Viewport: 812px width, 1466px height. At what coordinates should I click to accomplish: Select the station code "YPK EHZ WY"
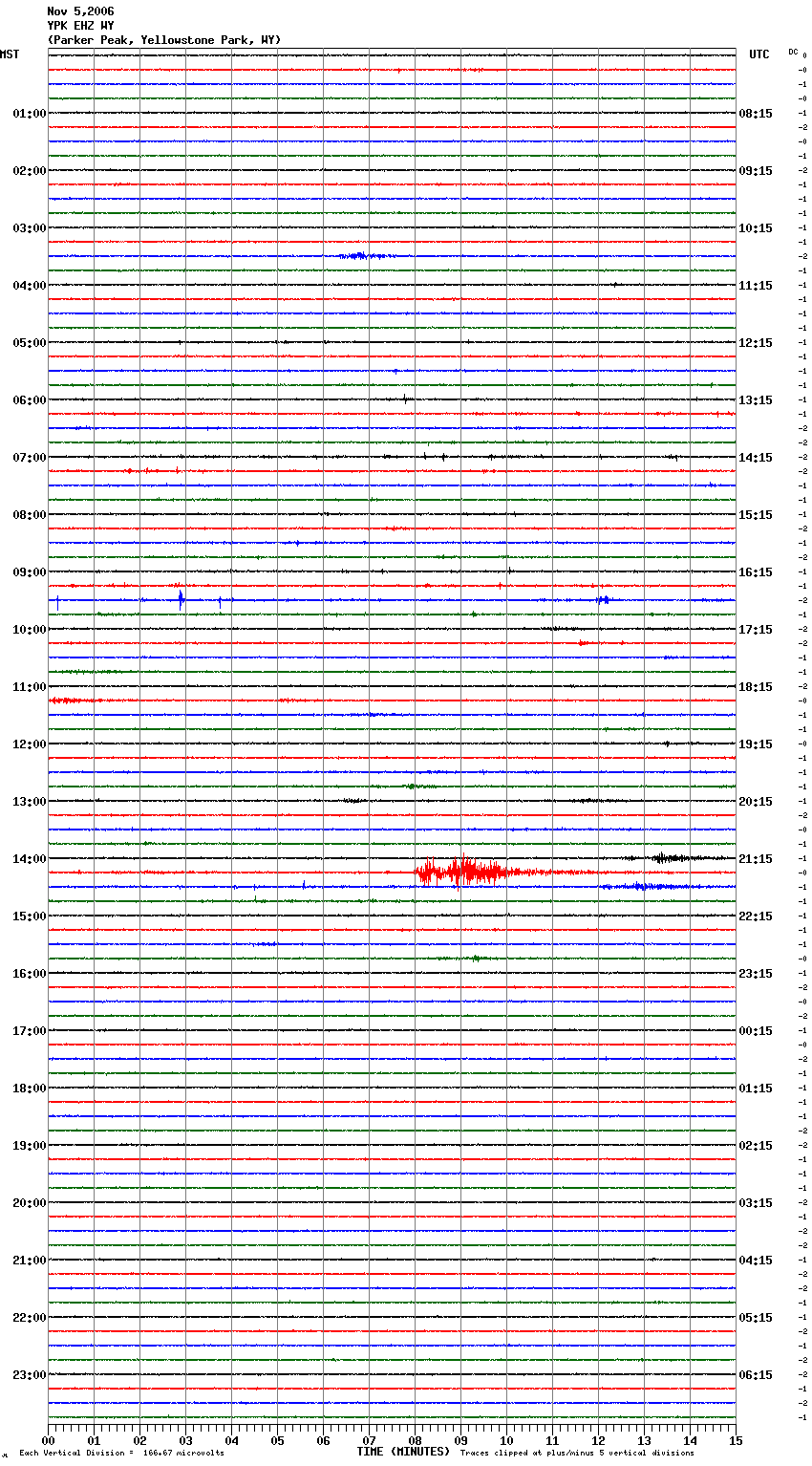pyautogui.click(x=80, y=26)
